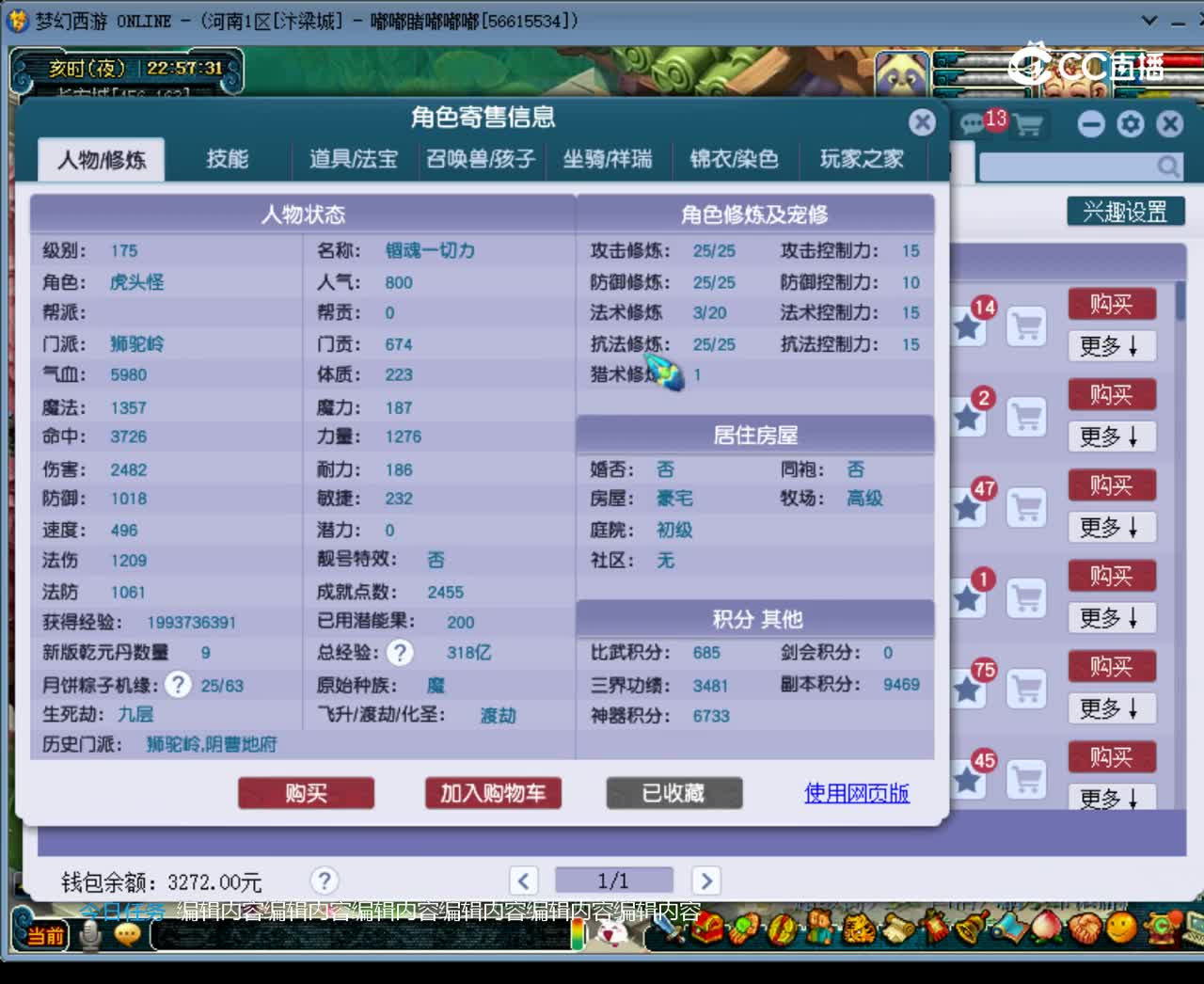This screenshot has height=984, width=1204.
Task: Open the help icon next to 月饼粽子机缘
Action: pyautogui.click(x=178, y=685)
